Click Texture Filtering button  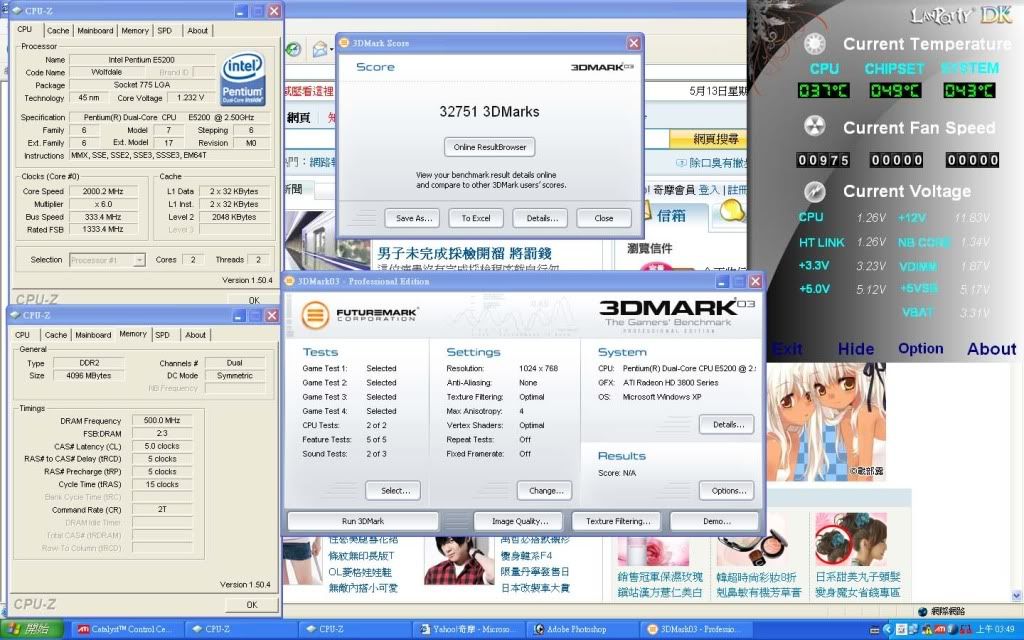(x=618, y=521)
